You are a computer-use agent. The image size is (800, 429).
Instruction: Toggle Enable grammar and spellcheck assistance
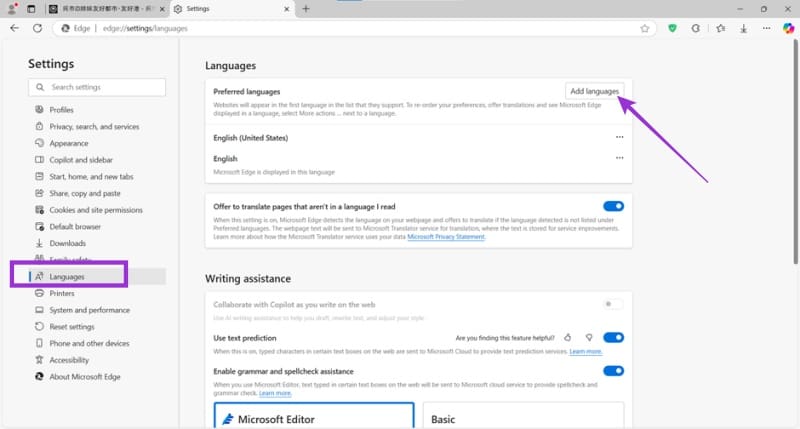tap(613, 371)
